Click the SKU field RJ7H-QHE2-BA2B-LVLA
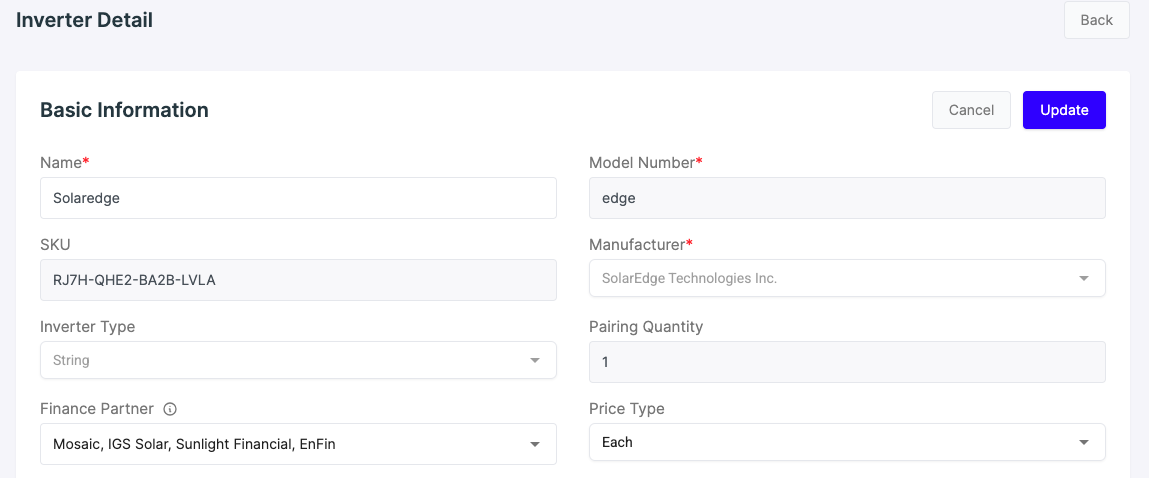The image size is (1149, 478). click(298, 279)
